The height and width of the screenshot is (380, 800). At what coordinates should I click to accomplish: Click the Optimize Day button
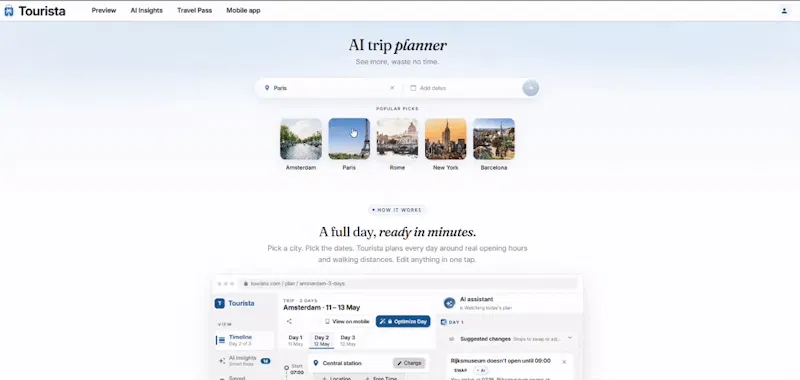click(x=403, y=321)
